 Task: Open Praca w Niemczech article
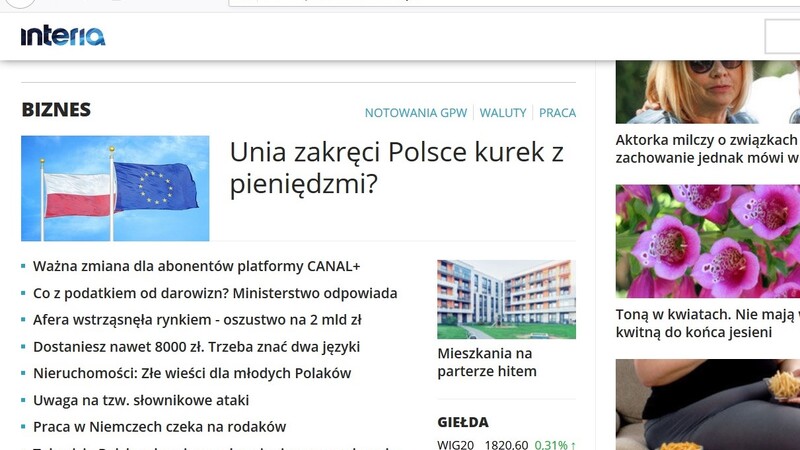click(x=159, y=426)
